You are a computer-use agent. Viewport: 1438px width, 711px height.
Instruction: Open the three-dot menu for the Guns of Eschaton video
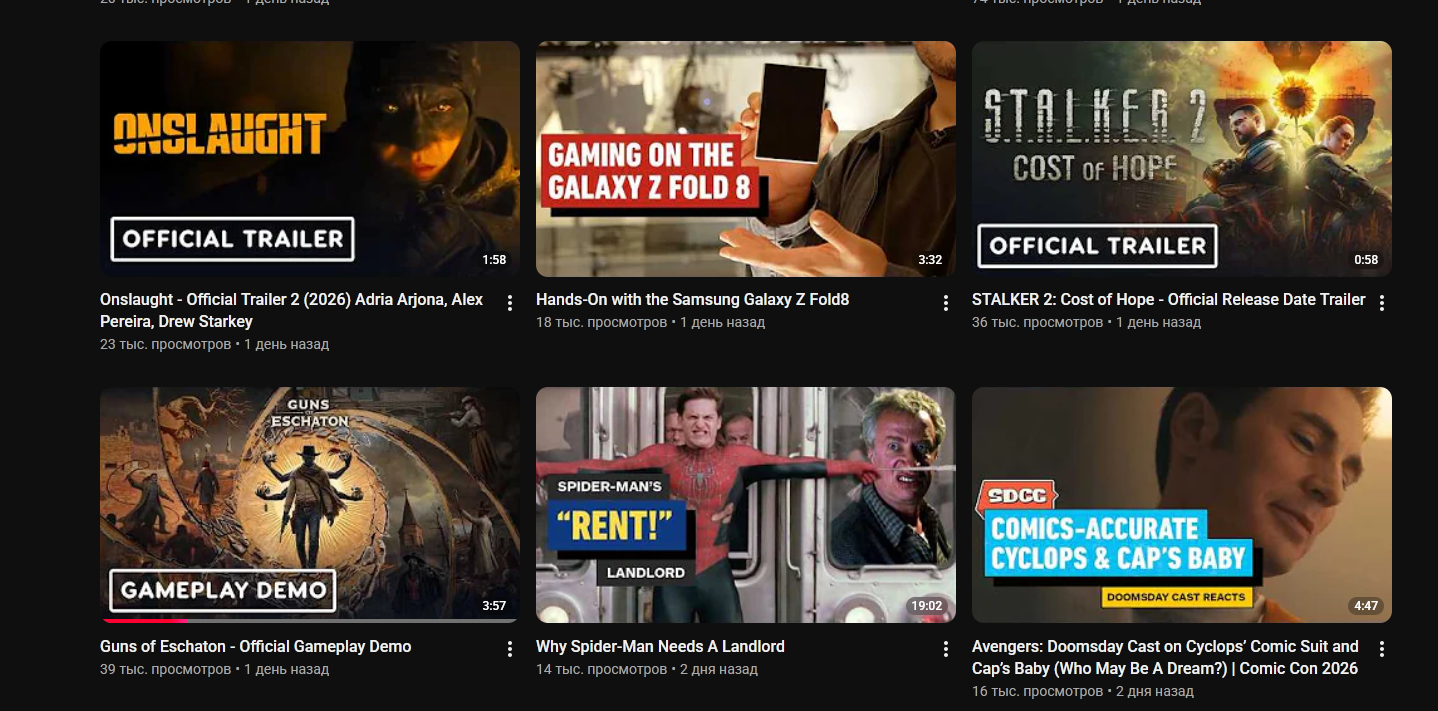point(510,650)
